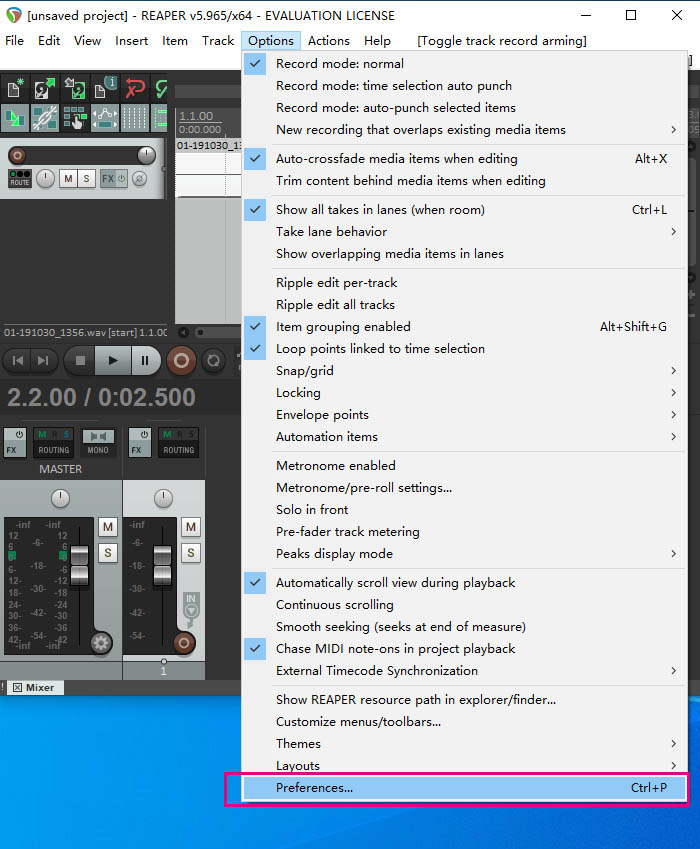Open the Track menu in menu bar
Image resolution: width=700 pixels, height=849 pixels.
(218, 41)
